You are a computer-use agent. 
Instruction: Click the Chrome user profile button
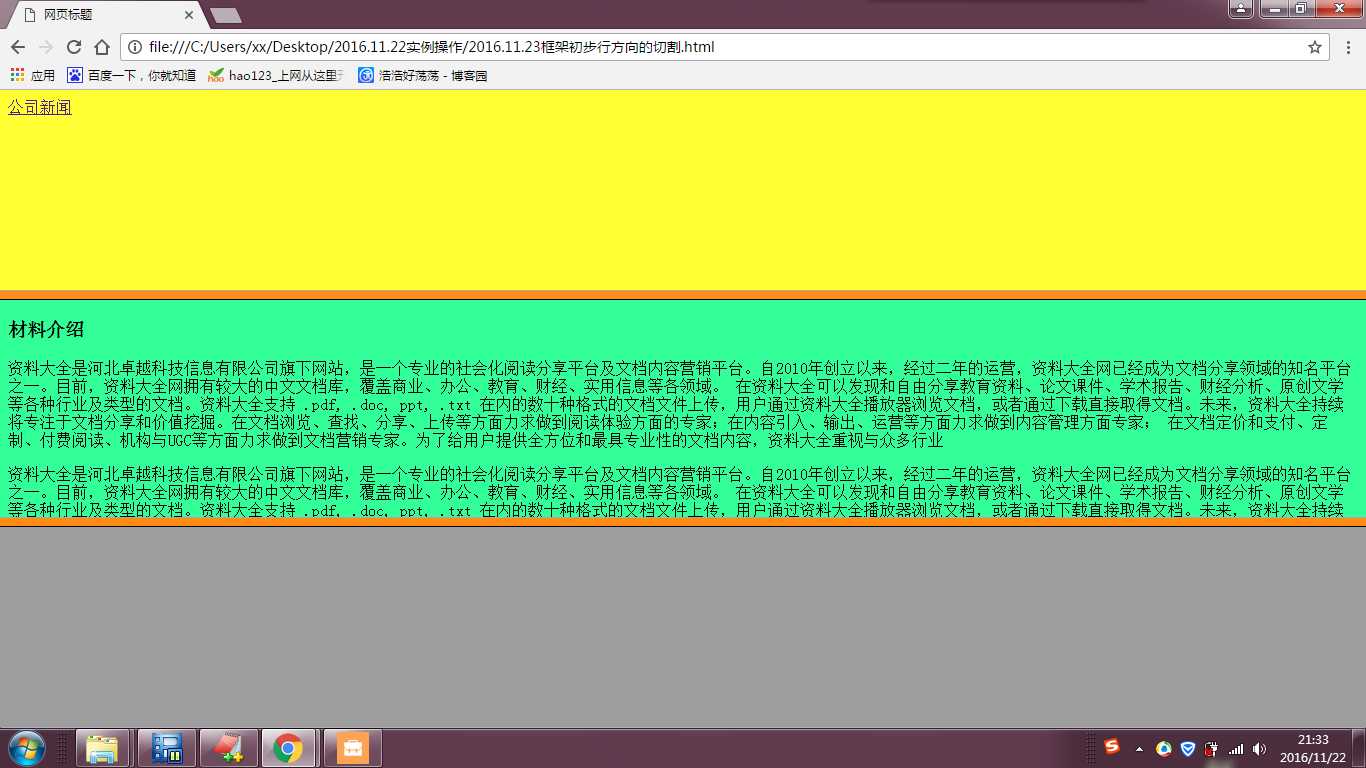point(1240,9)
